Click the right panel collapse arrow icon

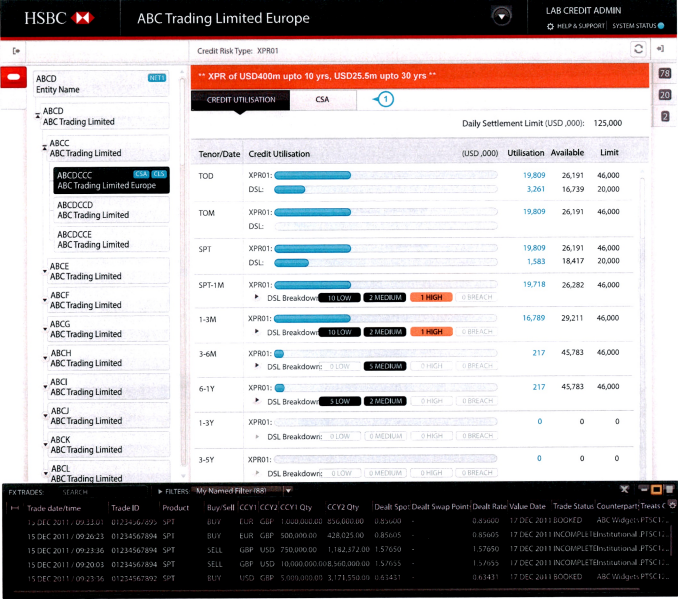coord(662,48)
